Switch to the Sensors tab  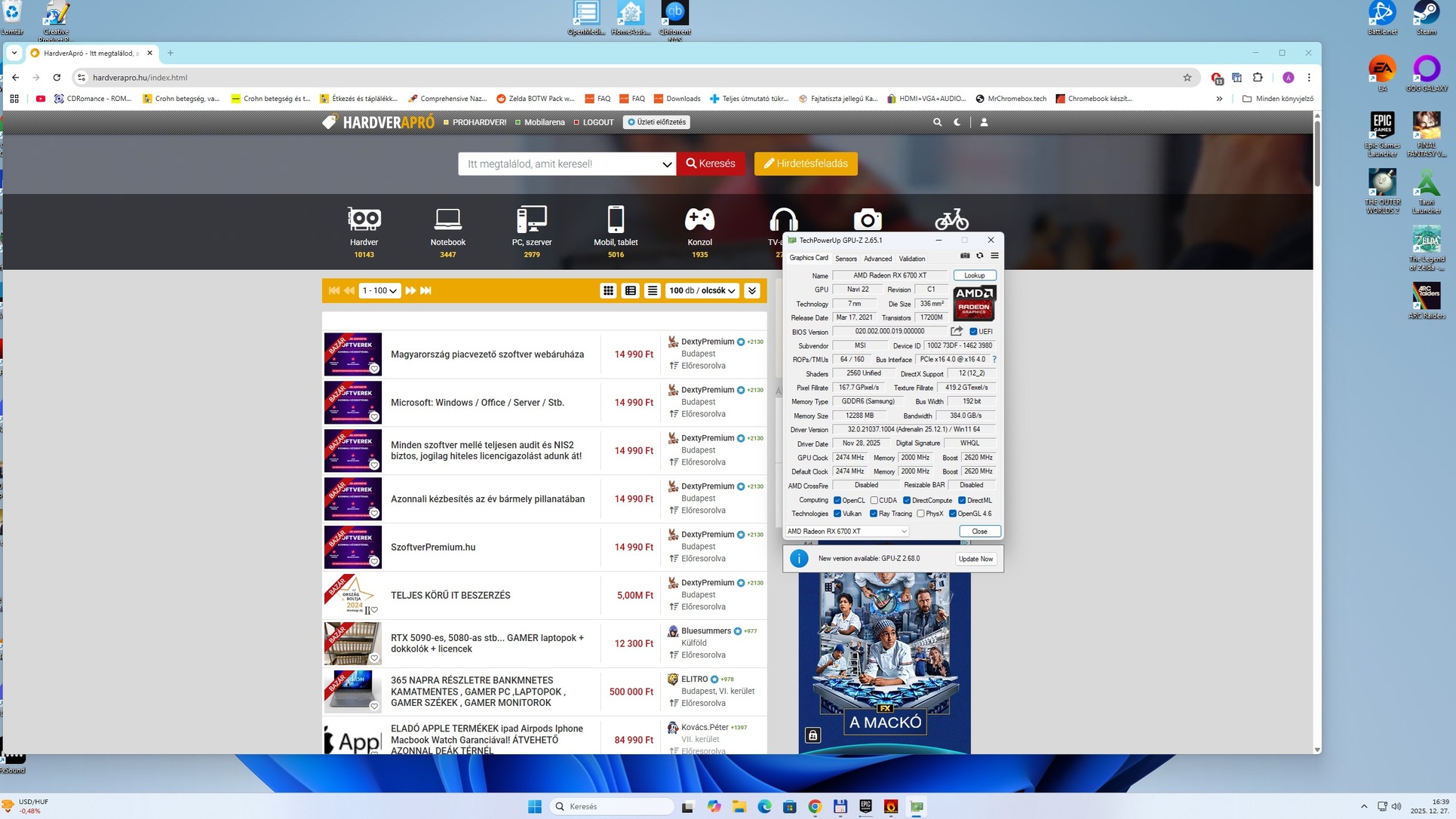coord(846,259)
